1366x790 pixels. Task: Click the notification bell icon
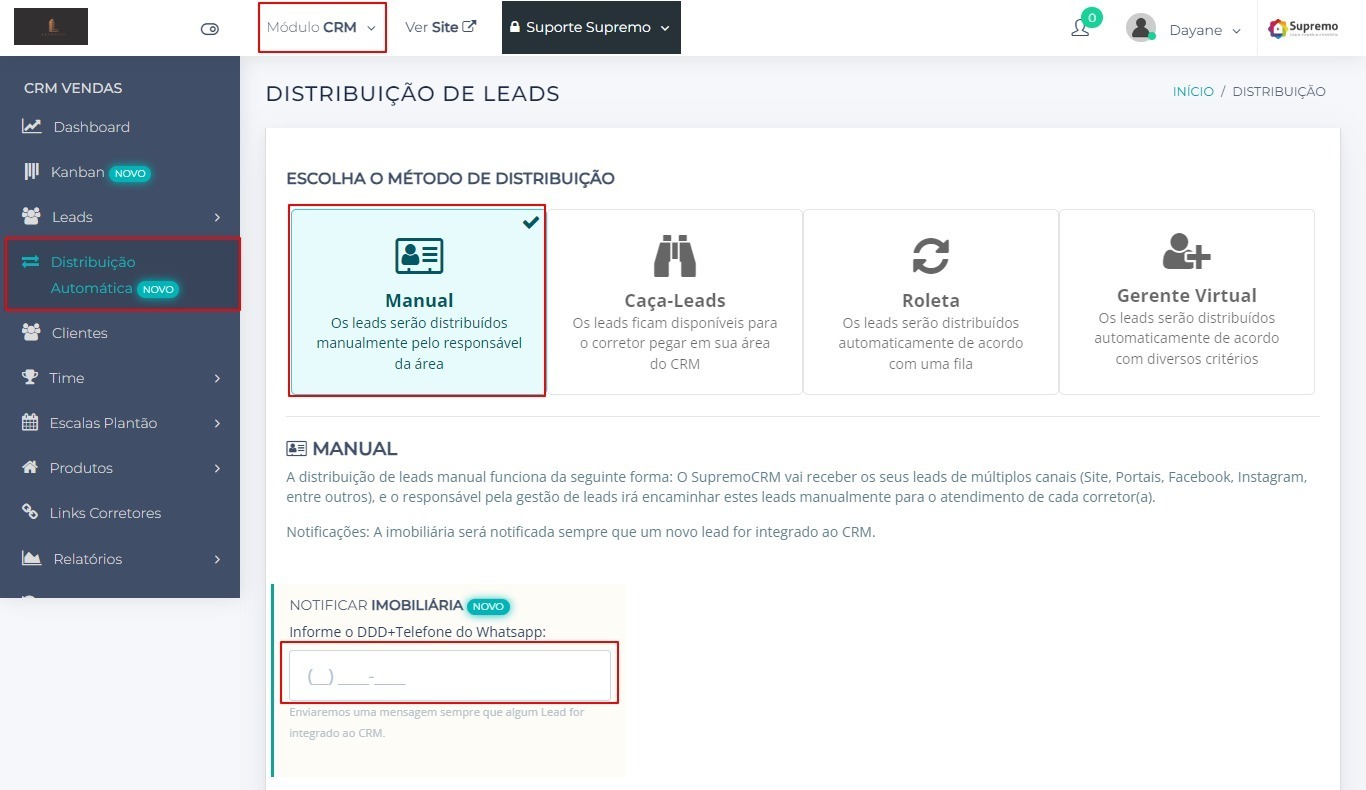tap(1080, 29)
